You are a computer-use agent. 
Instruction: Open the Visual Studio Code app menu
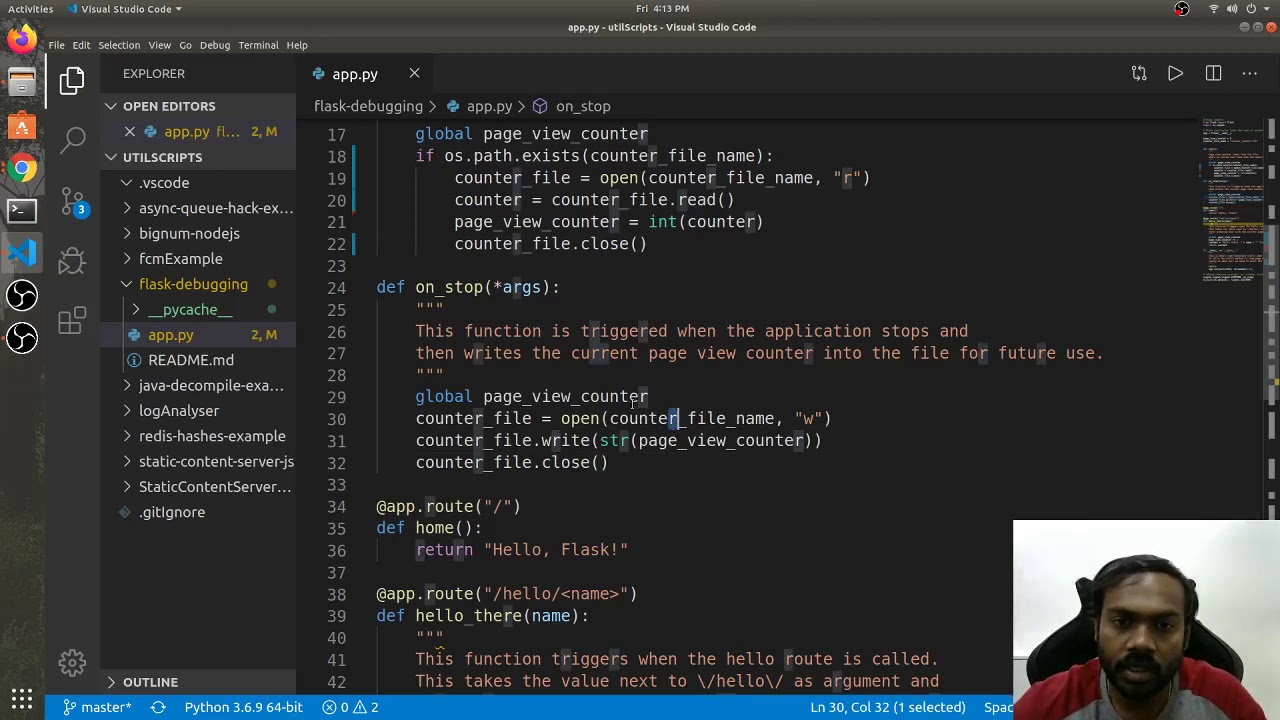(x=125, y=8)
